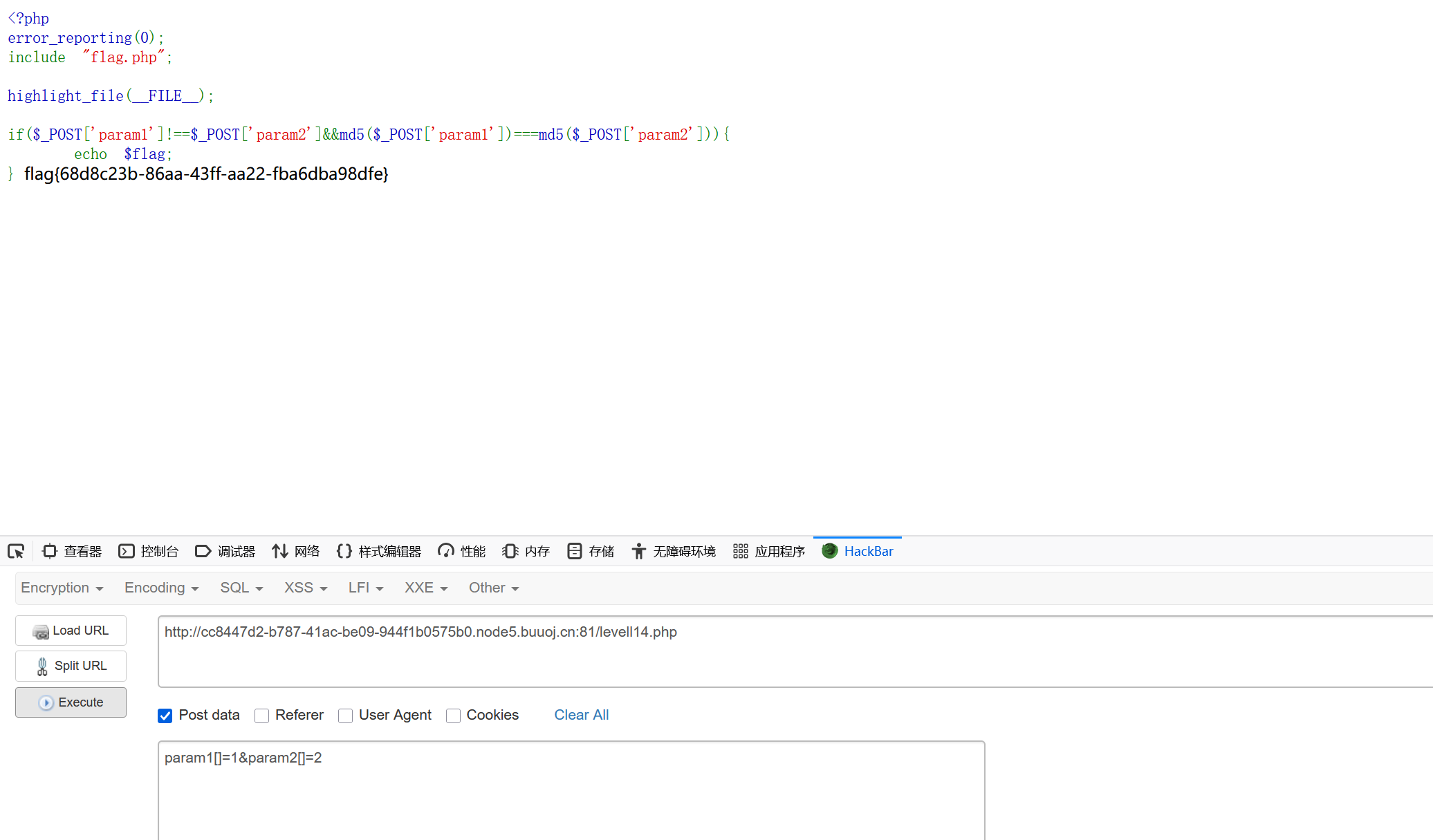Image resolution: width=1433 pixels, height=840 pixels.
Task: Enable the Referer checkbox
Action: point(261,716)
